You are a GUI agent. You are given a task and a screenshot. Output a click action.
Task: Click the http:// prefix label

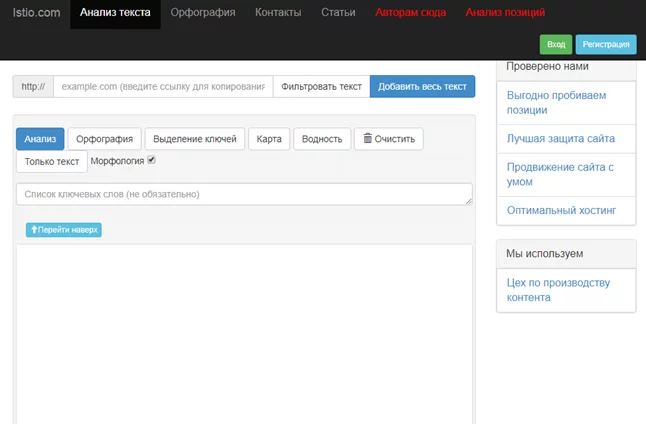point(33,87)
